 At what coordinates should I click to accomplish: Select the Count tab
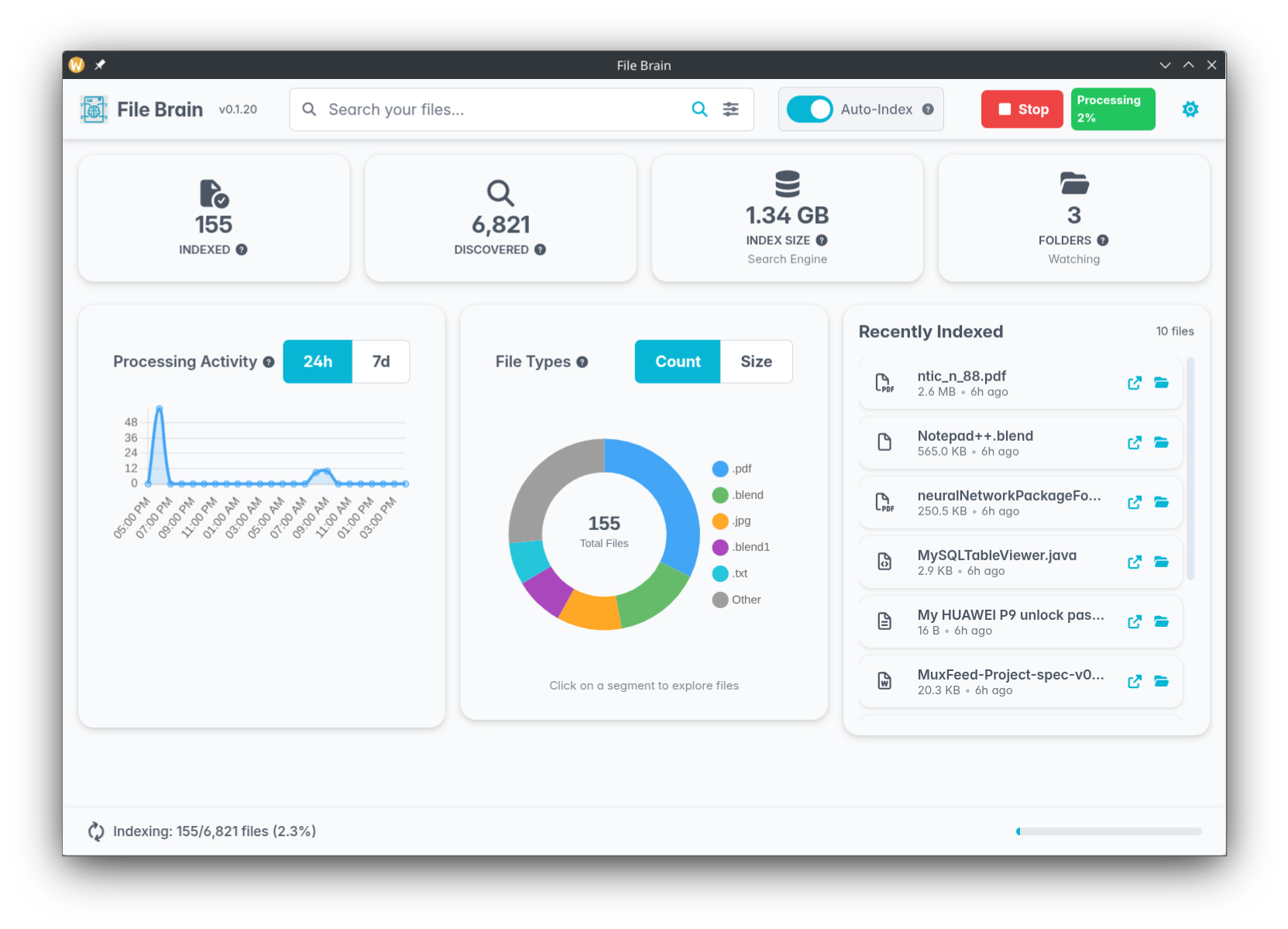pos(677,361)
